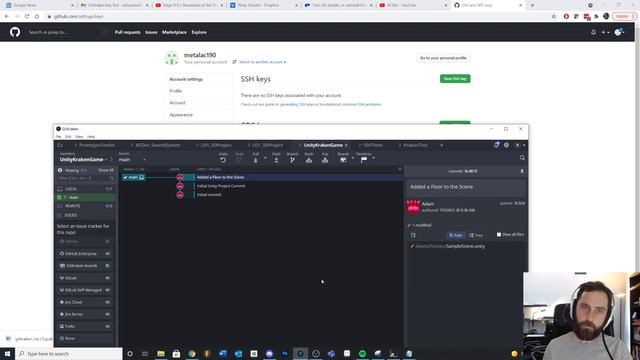Click the Windows taskbar search box
This screenshot has width=640, height=360.
coord(69,353)
